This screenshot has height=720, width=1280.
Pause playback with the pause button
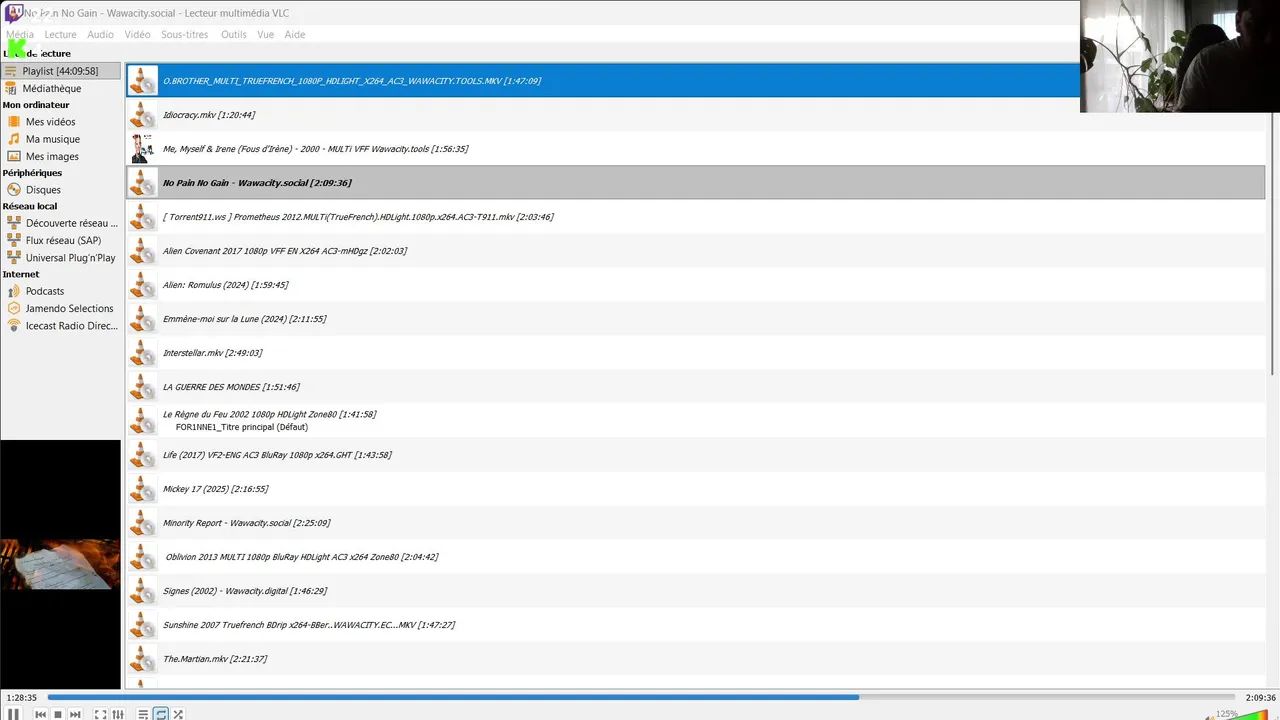(x=14, y=714)
